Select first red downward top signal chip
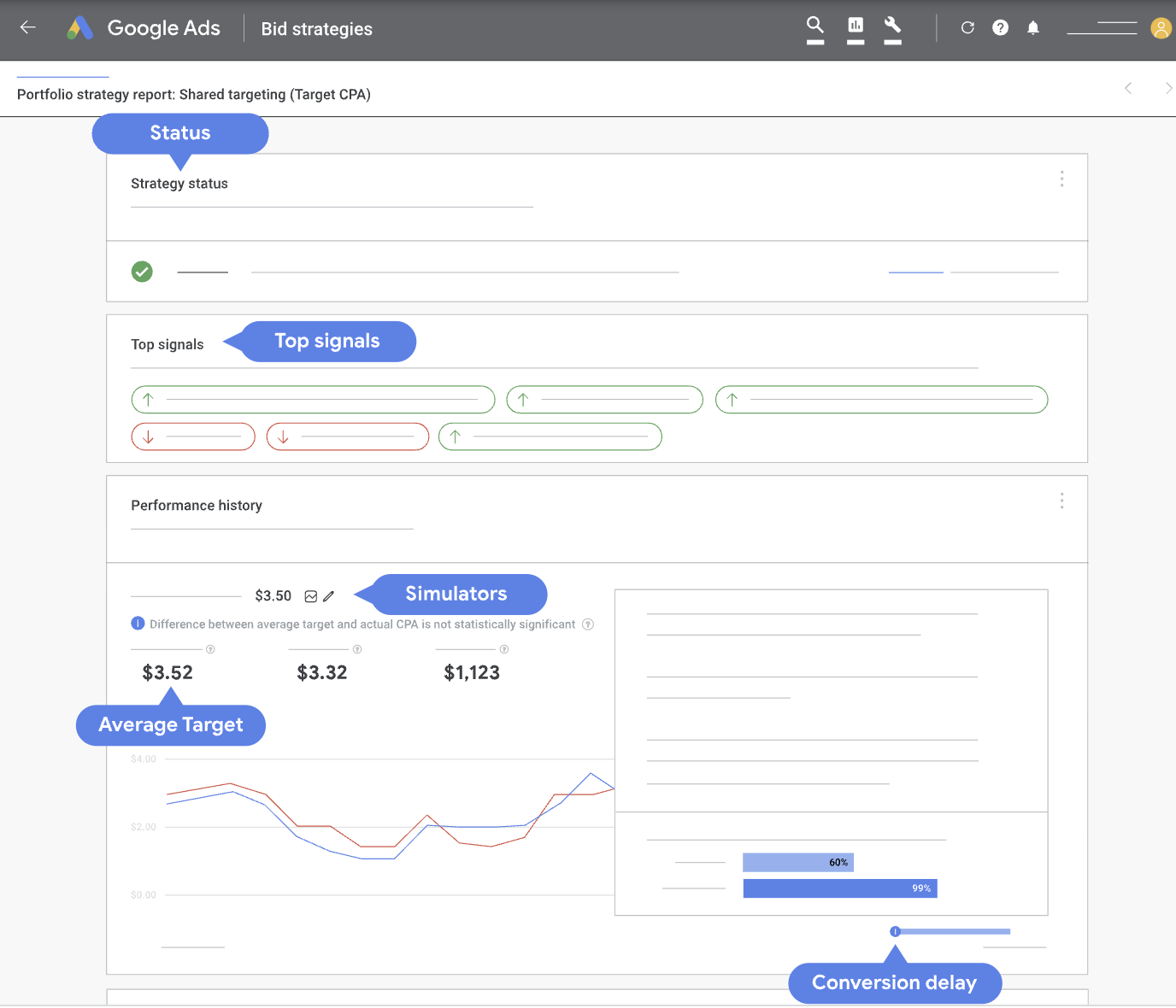1176x1008 pixels. [x=193, y=437]
